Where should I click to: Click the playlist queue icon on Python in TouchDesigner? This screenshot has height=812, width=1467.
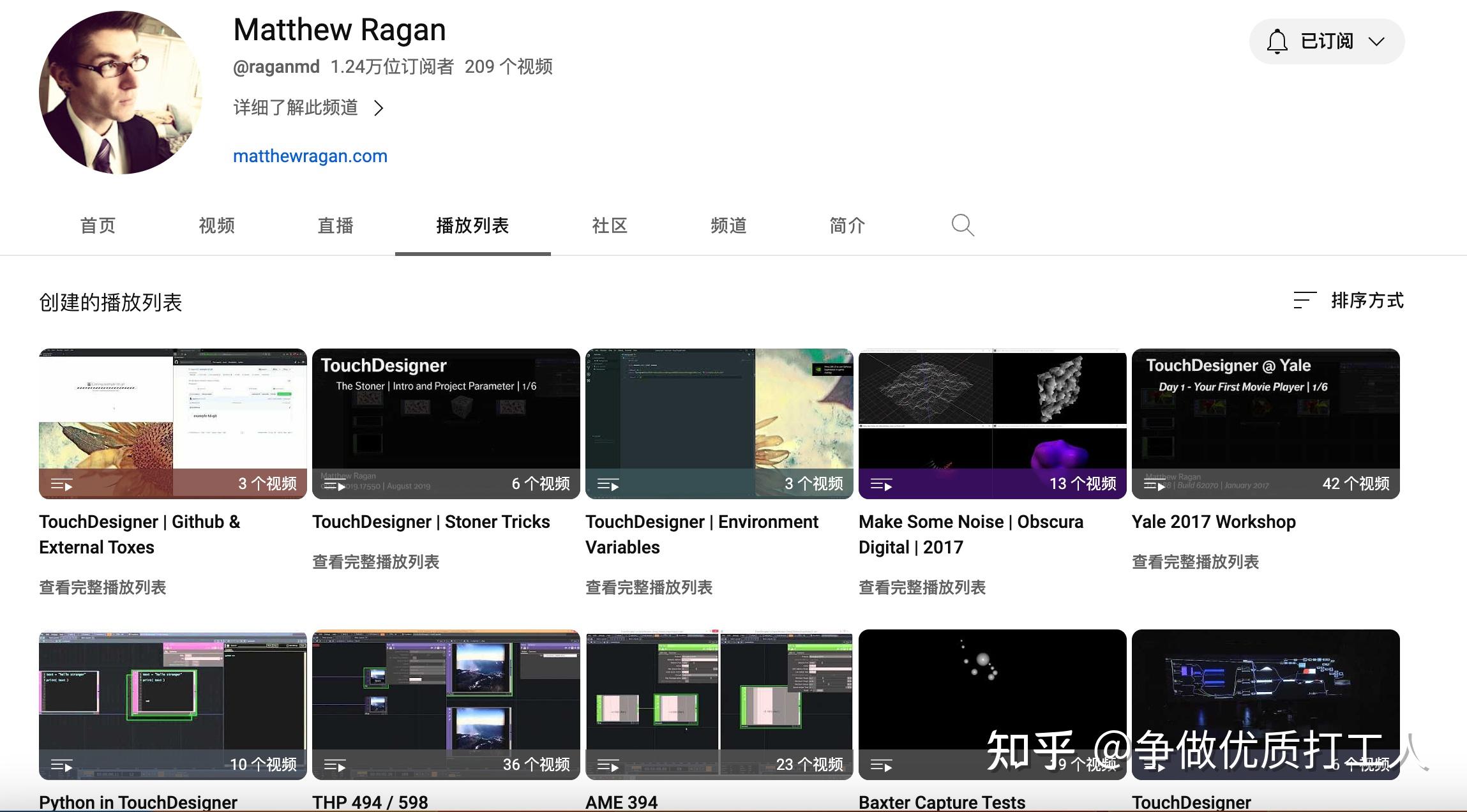point(62,765)
